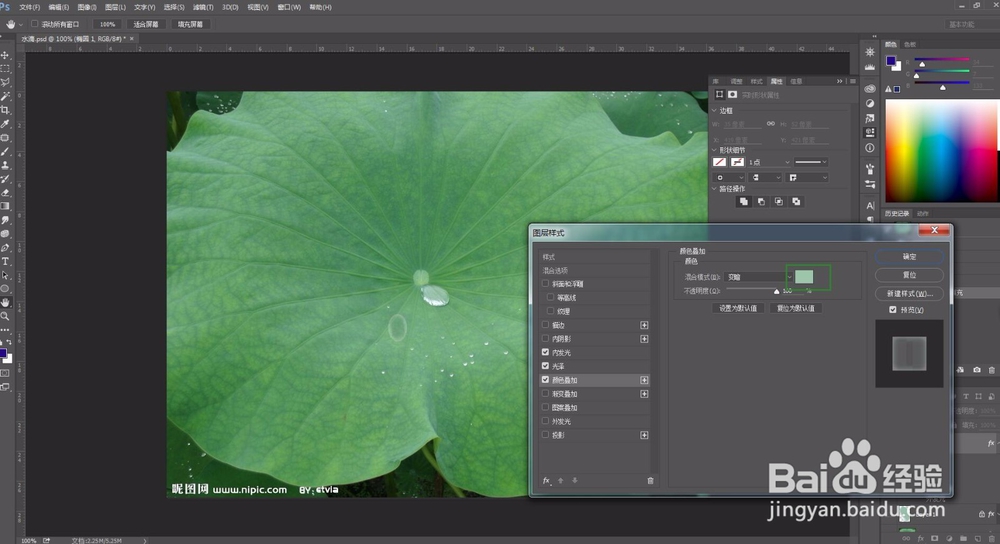
Task: Click the link width-height chain icon
Action: [x=771, y=124]
